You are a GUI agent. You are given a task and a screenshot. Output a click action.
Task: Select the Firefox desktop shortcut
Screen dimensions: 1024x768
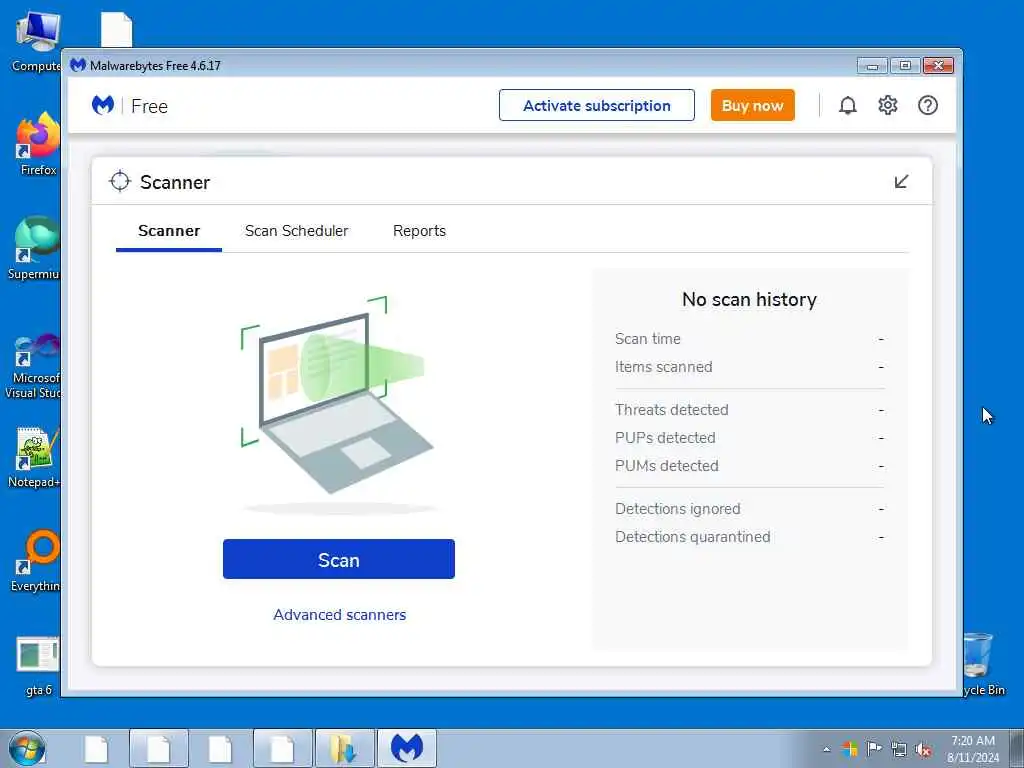point(38,144)
